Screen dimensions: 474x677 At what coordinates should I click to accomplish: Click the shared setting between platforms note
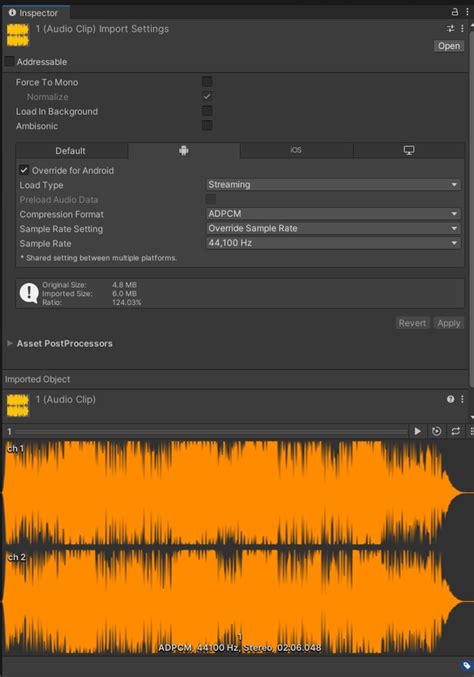pyautogui.click(x=99, y=258)
